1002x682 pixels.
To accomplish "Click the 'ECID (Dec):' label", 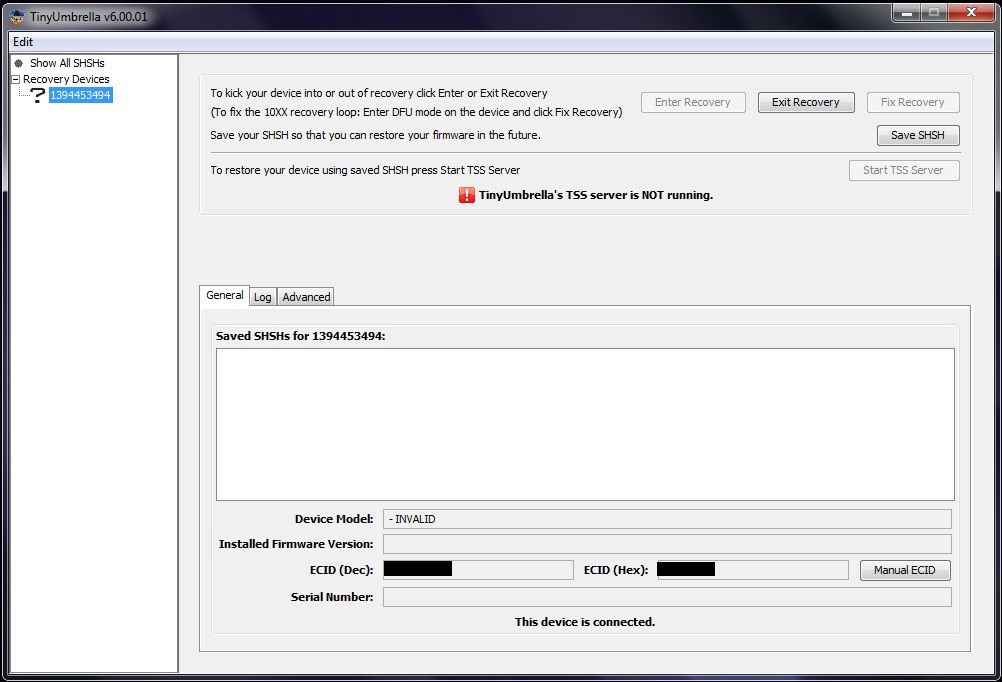I will (342, 570).
